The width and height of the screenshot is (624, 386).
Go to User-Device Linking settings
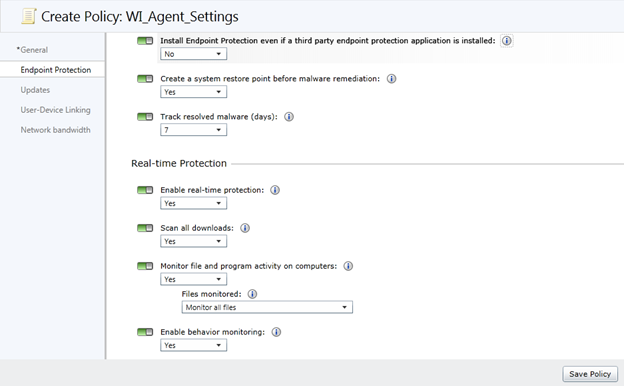[x=55, y=110]
